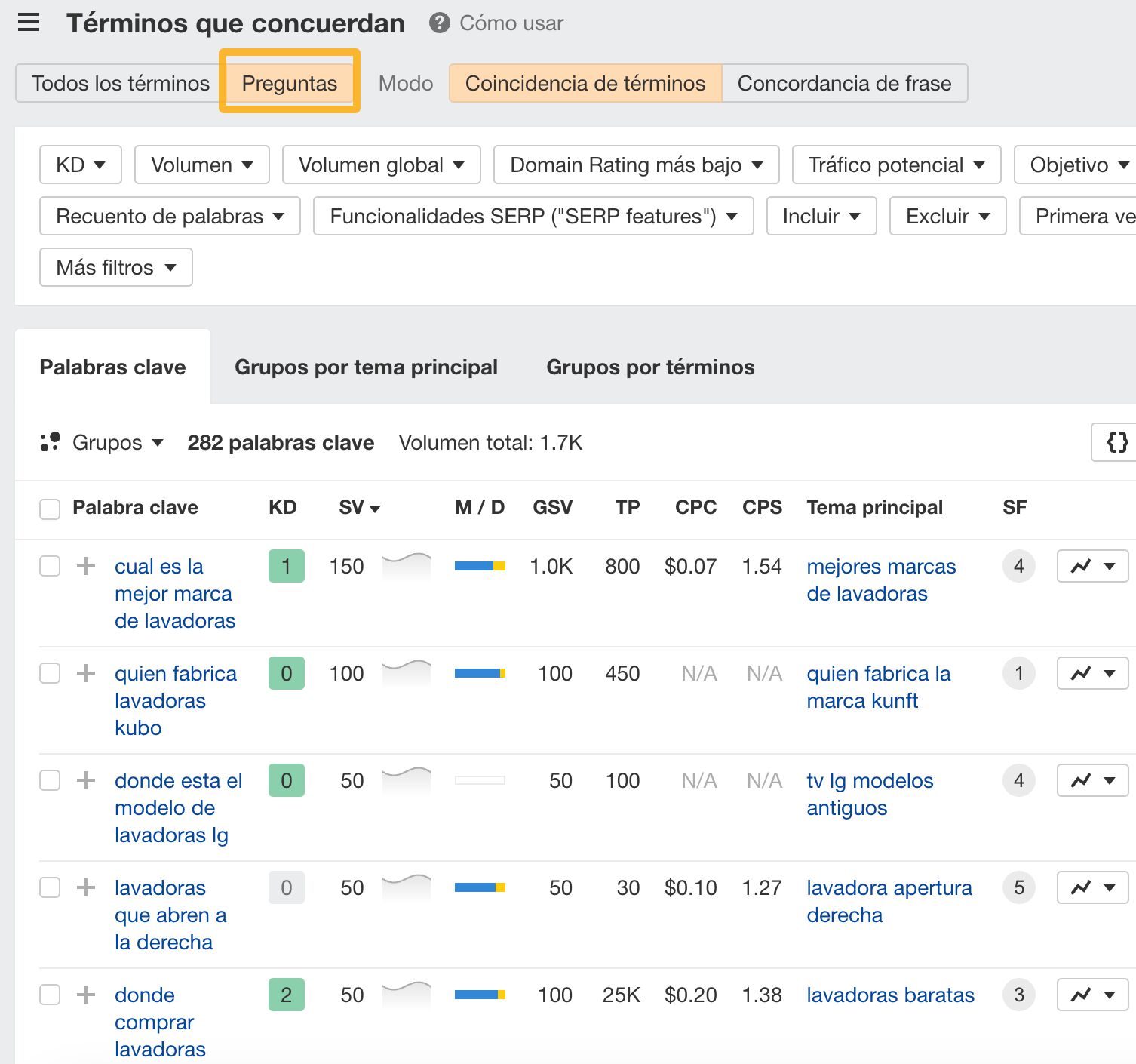Open the hamburger navigation menu
Viewport: 1136px width, 1064px height.
click(28, 23)
